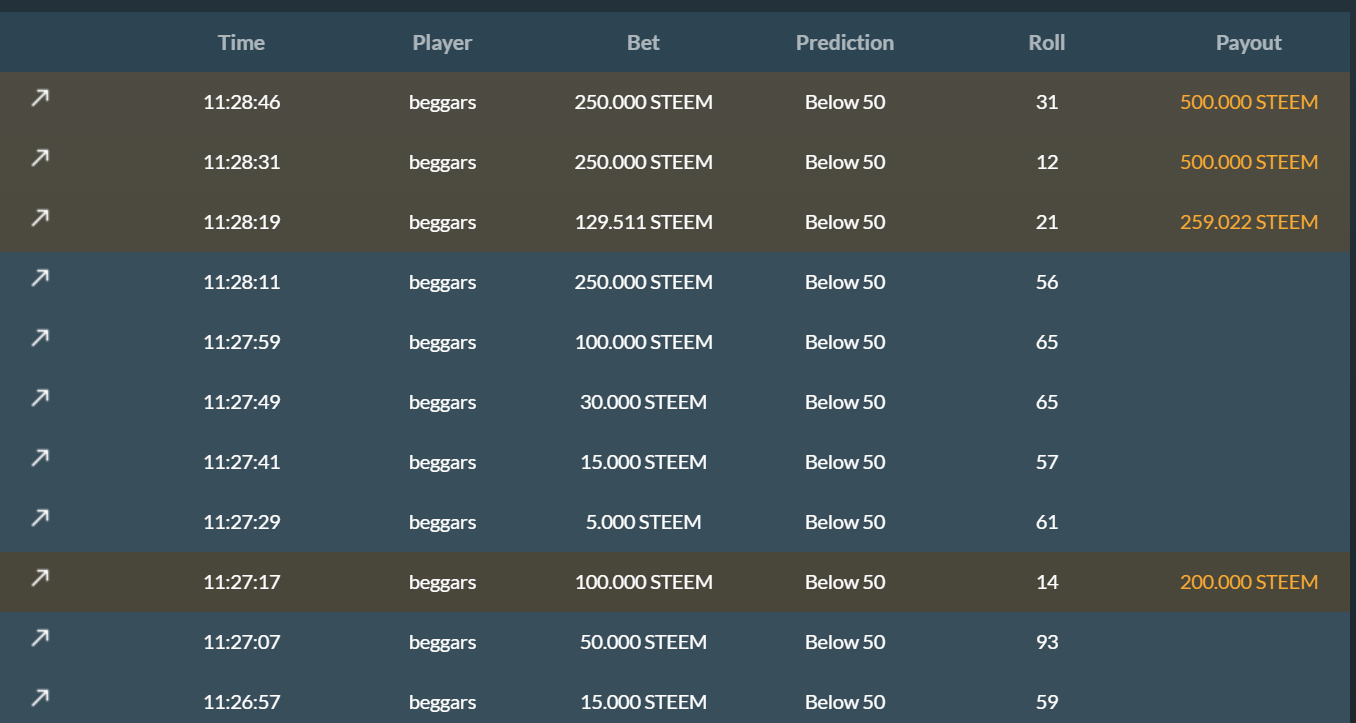
Task: Open arrow link for 11:26:57 row
Action: [x=40, y=698]
